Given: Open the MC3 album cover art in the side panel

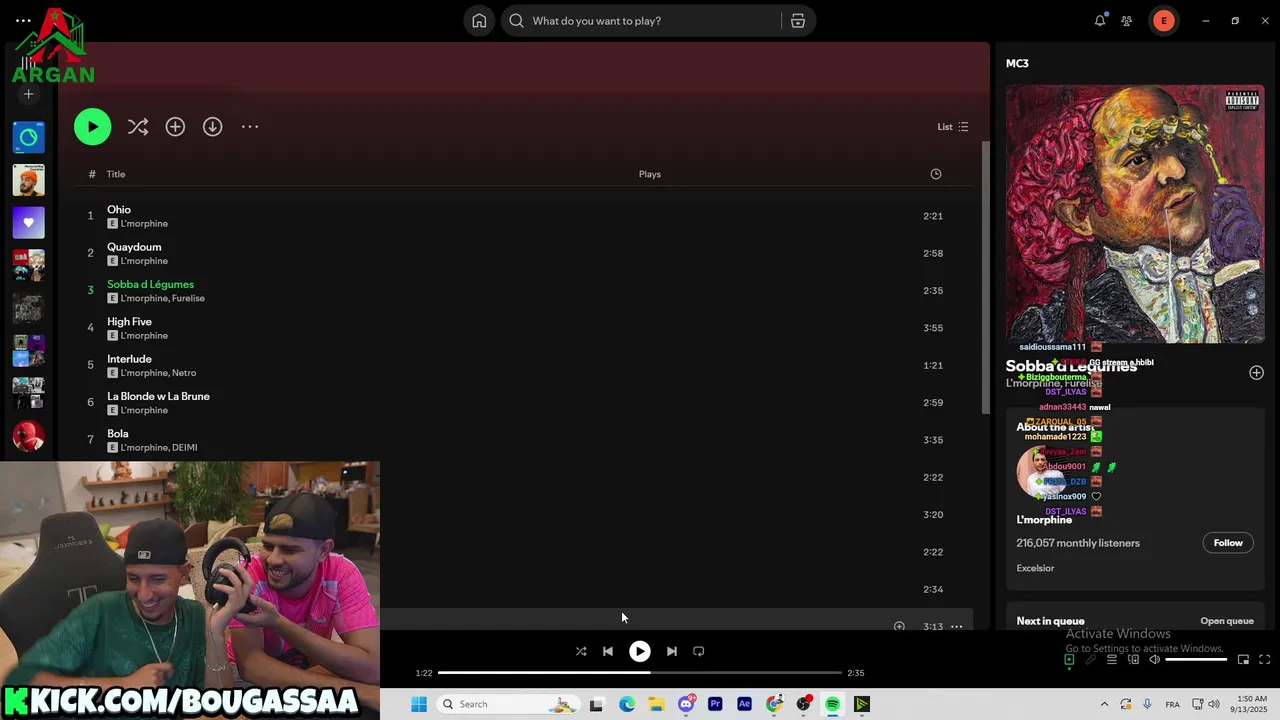Looking at the screenshot, I should click(1135, 213).
